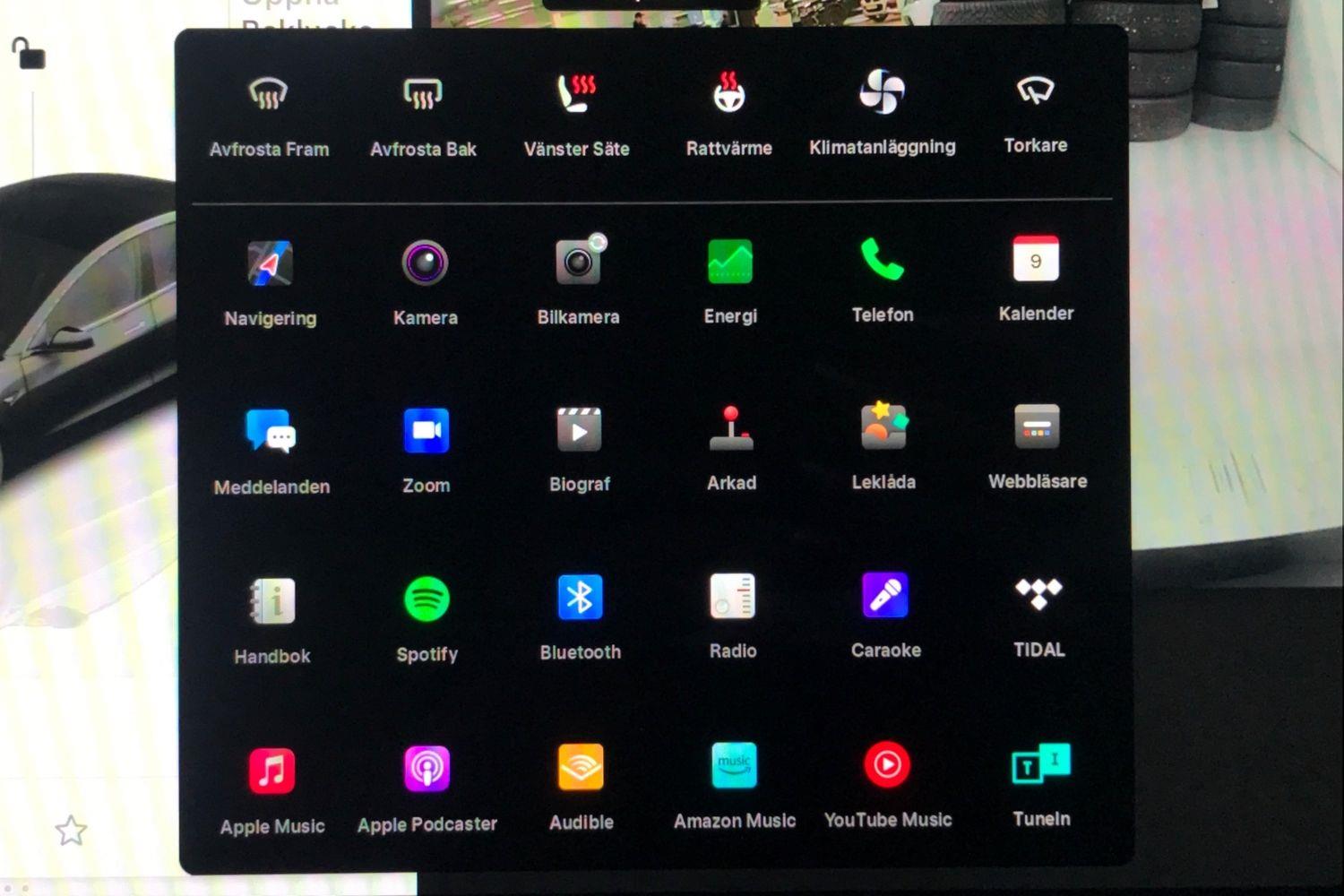This screenshot has width=1344, height=896.
Task: Turn on Rattvärme steering wheel heat
Action: tap(728, 93)
